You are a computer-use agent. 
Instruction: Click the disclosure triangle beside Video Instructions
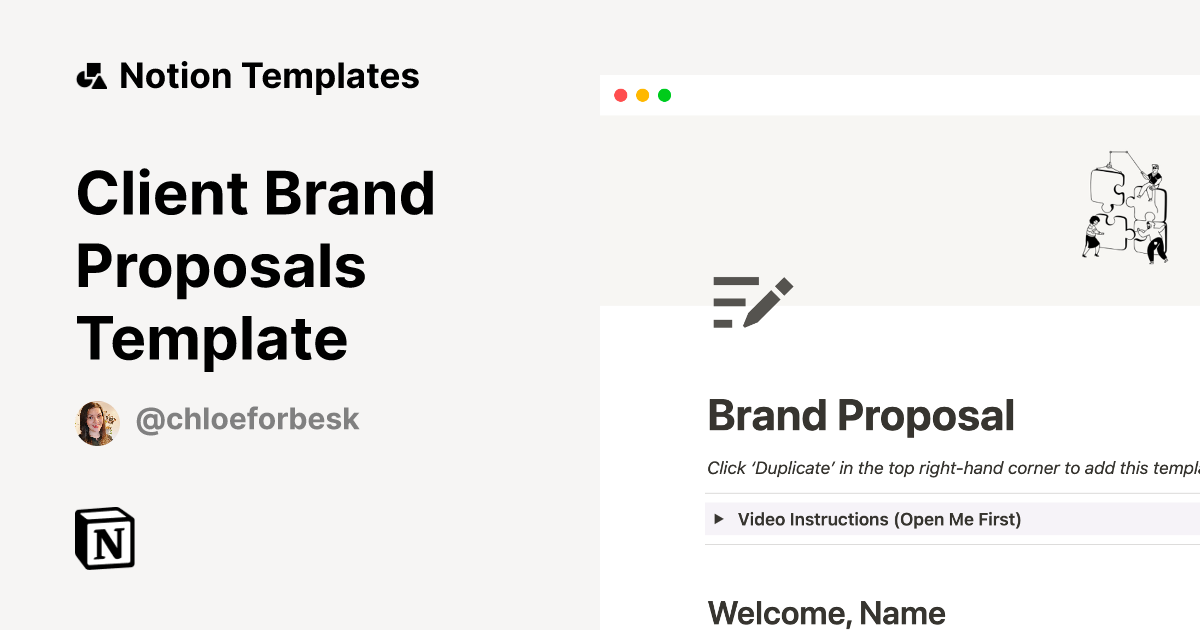click(x=718, y=519)
